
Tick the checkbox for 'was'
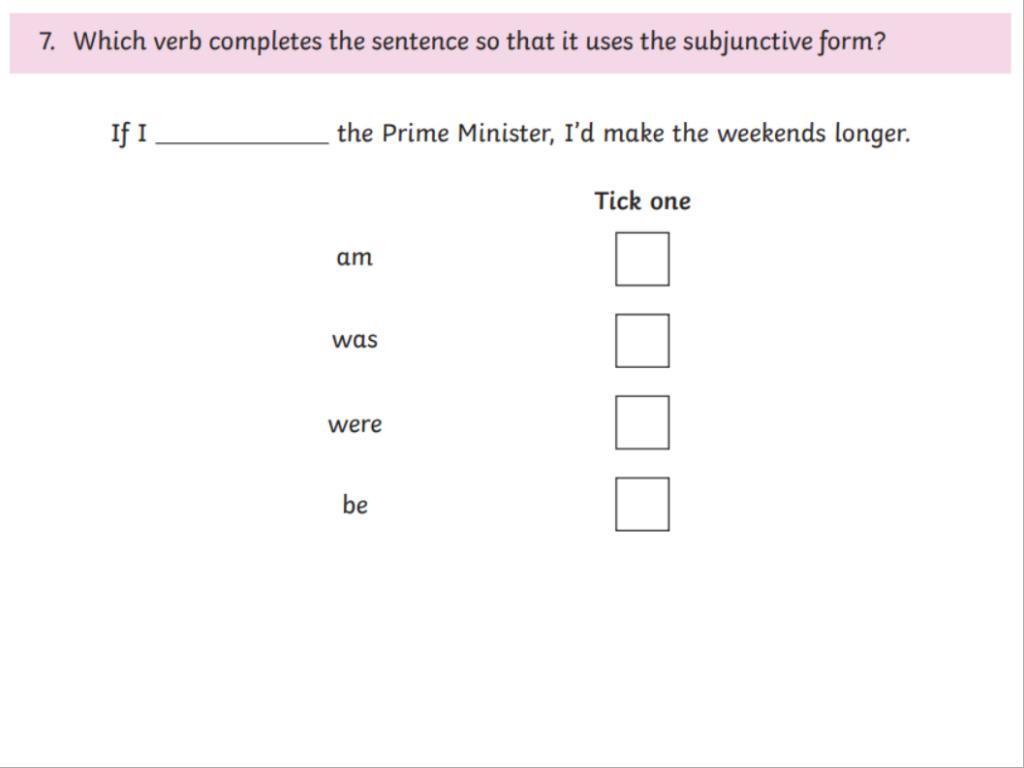642,340
